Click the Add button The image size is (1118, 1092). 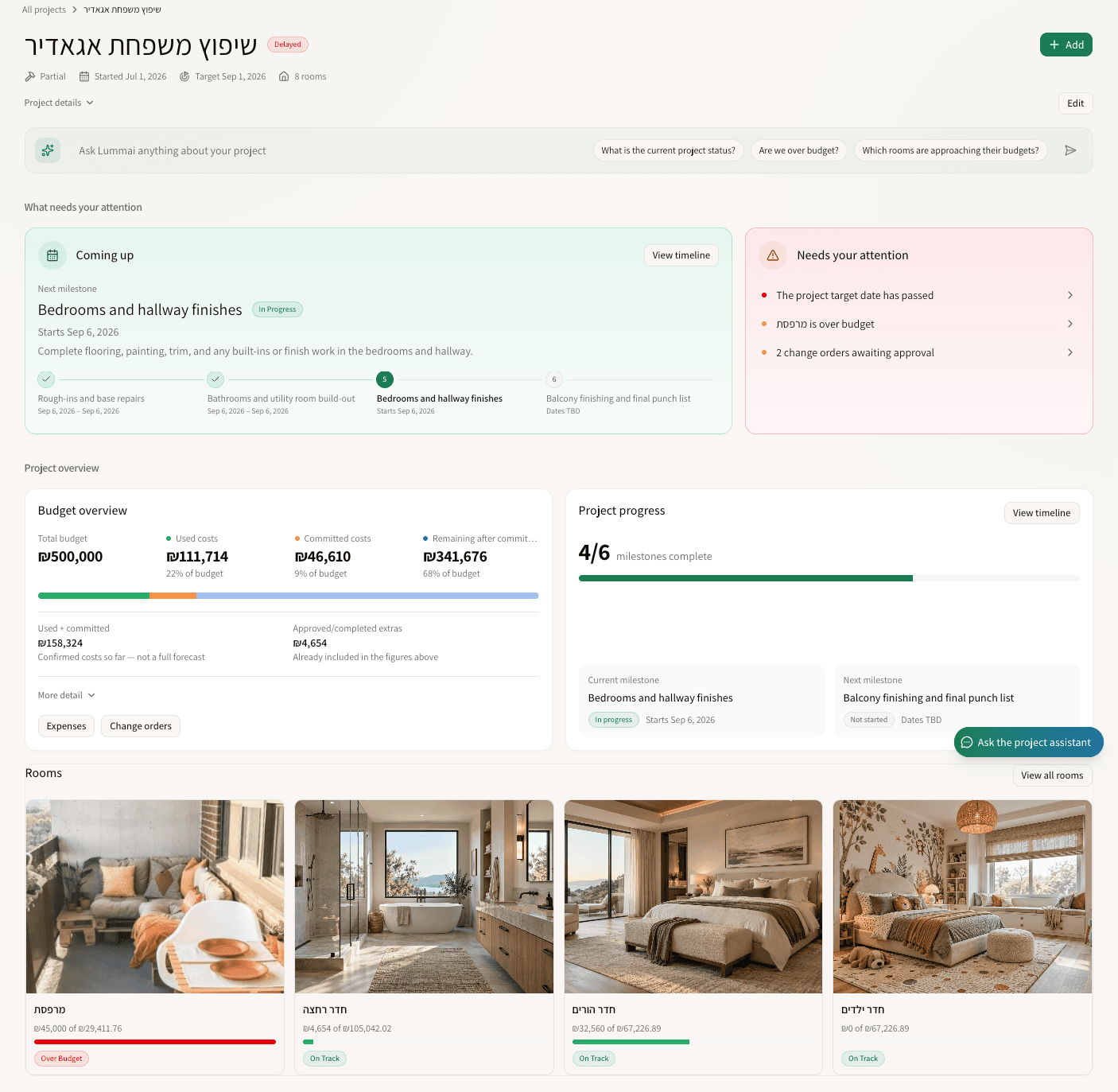1066,45
